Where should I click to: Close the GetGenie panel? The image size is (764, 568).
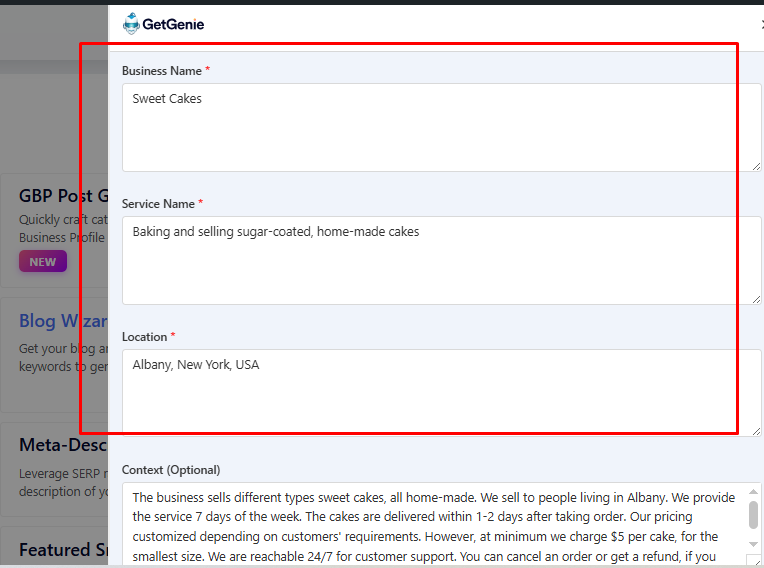point(762,25)
